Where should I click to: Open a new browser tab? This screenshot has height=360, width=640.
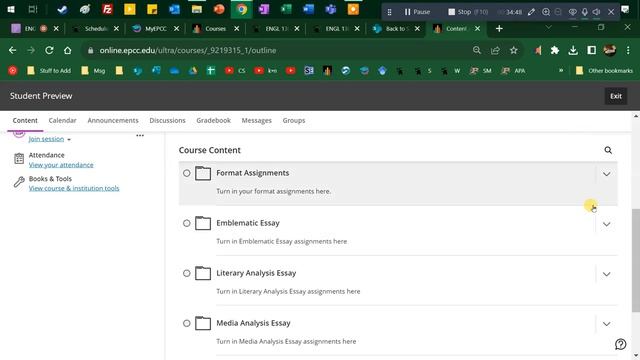(499, 29)
